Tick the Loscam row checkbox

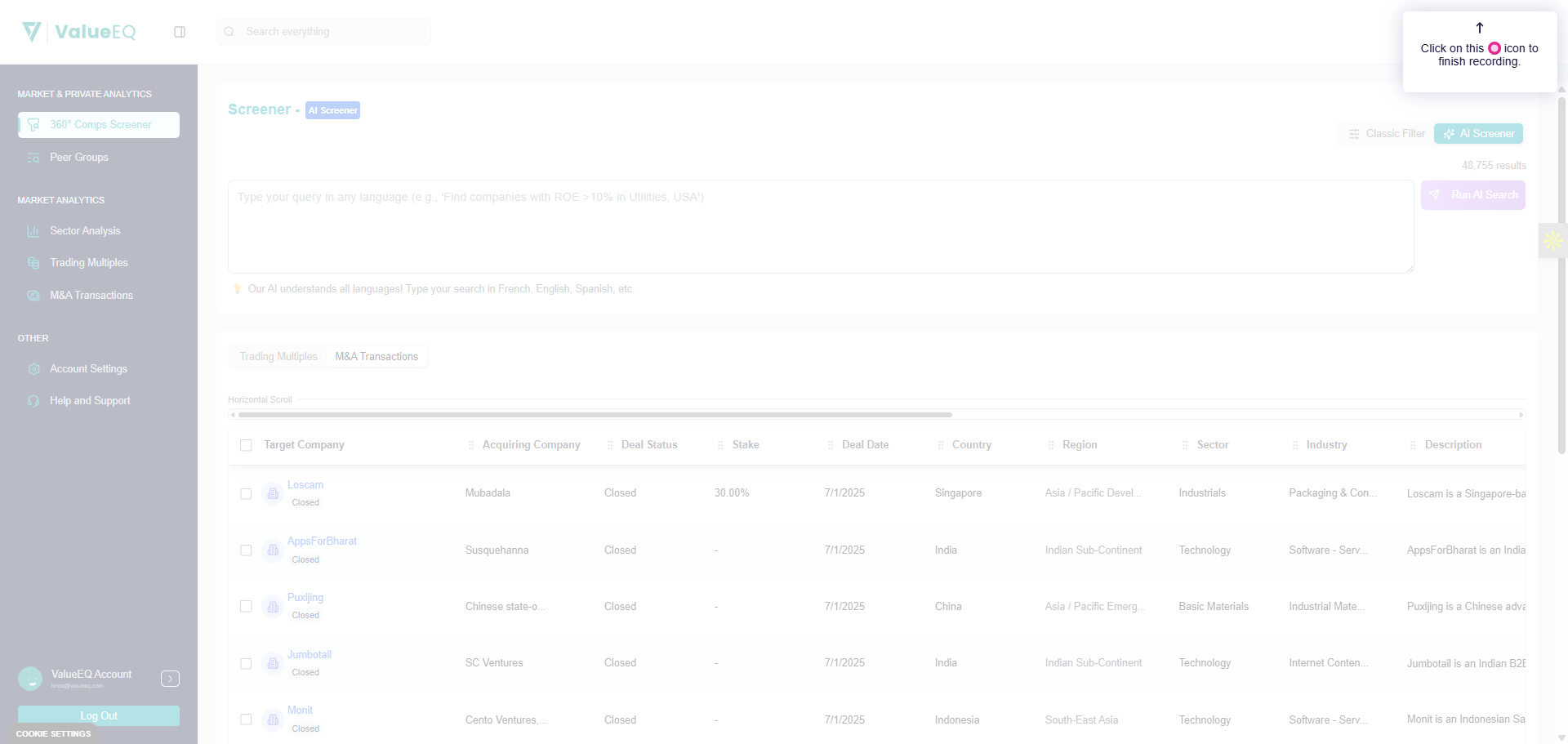tap(246, 494)
